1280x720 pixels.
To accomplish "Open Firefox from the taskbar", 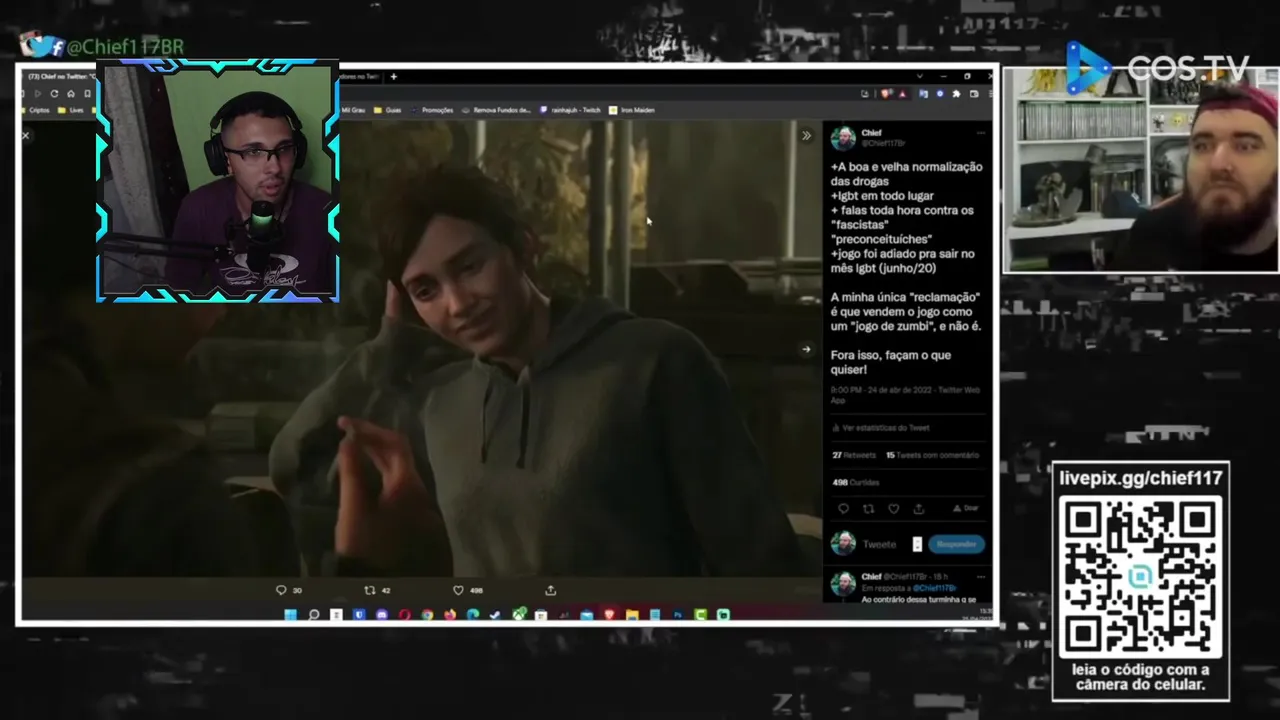I will [450, 615].
